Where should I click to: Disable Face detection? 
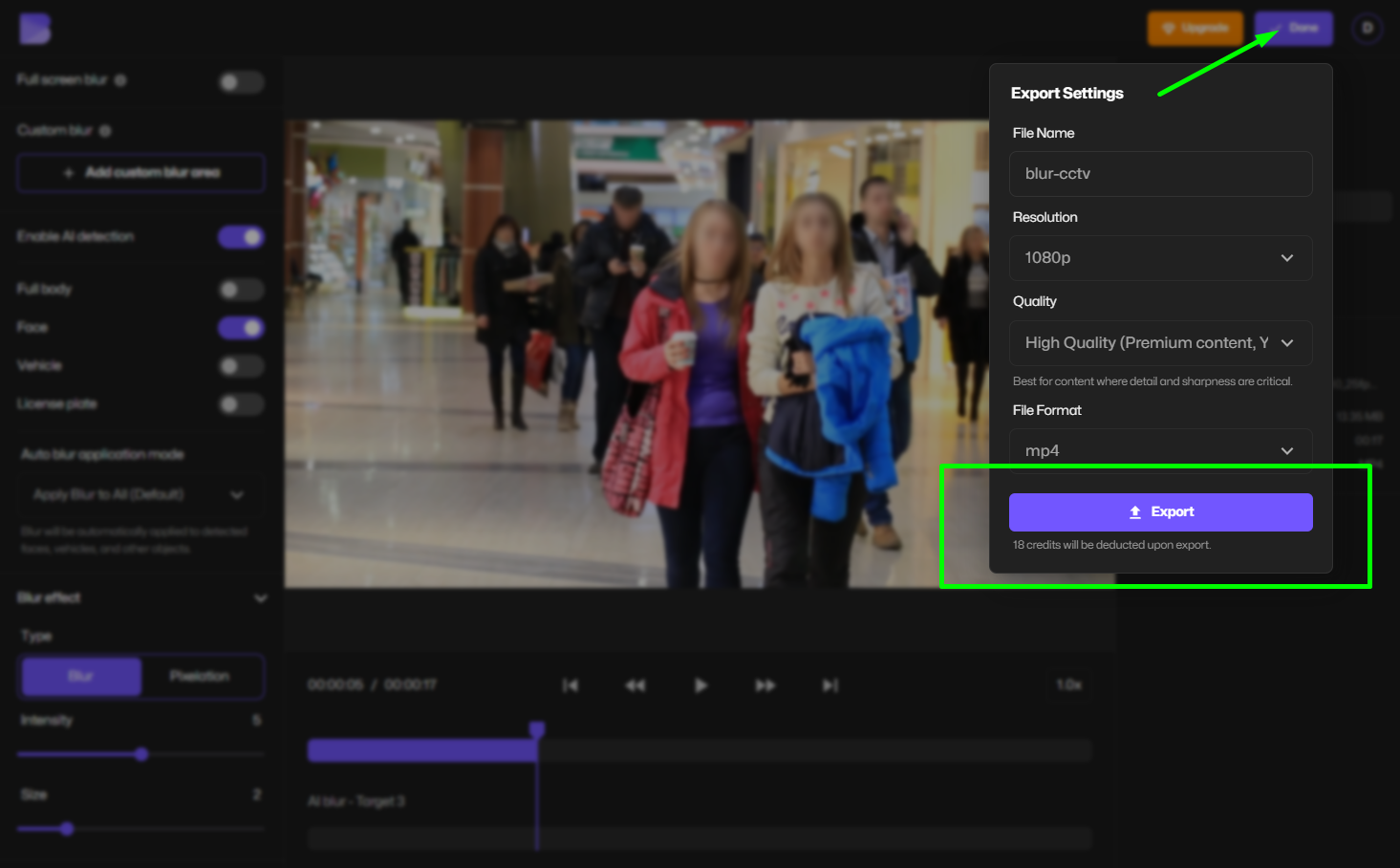point(241,327)
